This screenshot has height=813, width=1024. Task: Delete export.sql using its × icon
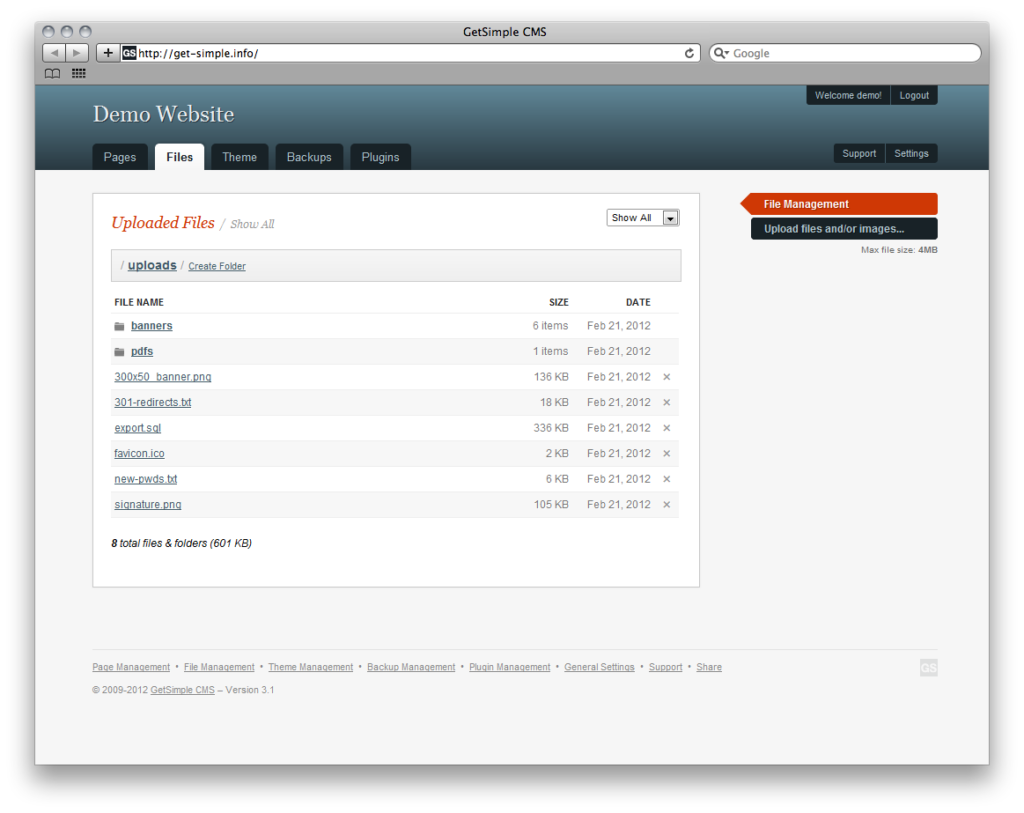[667, 428]
